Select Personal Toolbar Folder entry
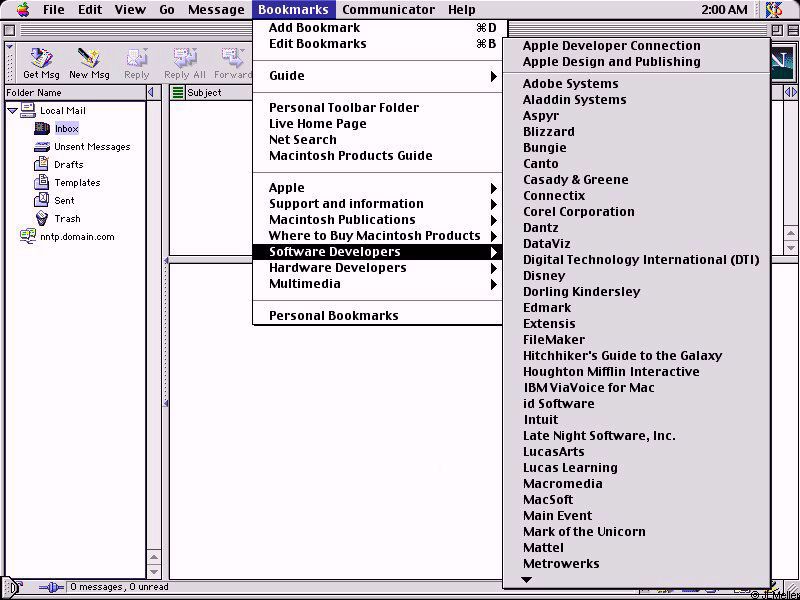The image size is (800, 600). (x=378, y=108)
